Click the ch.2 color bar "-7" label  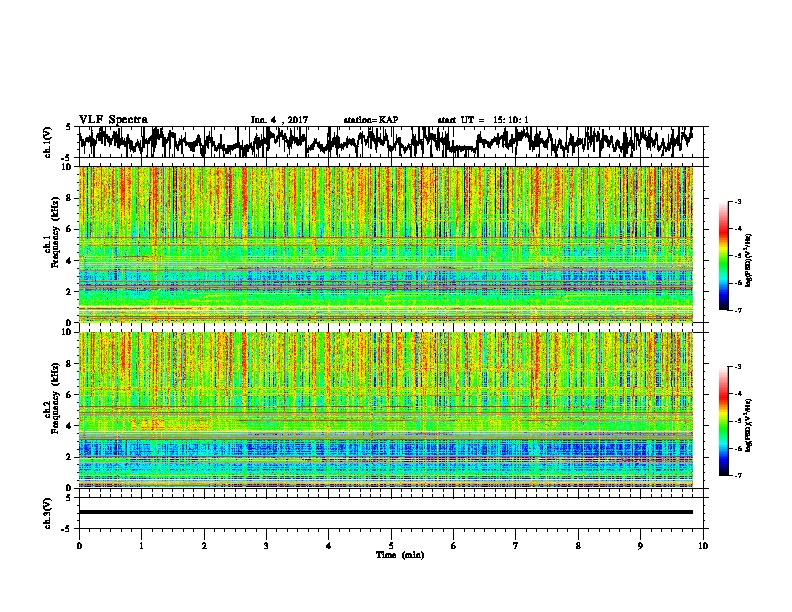tap(738, 475)
